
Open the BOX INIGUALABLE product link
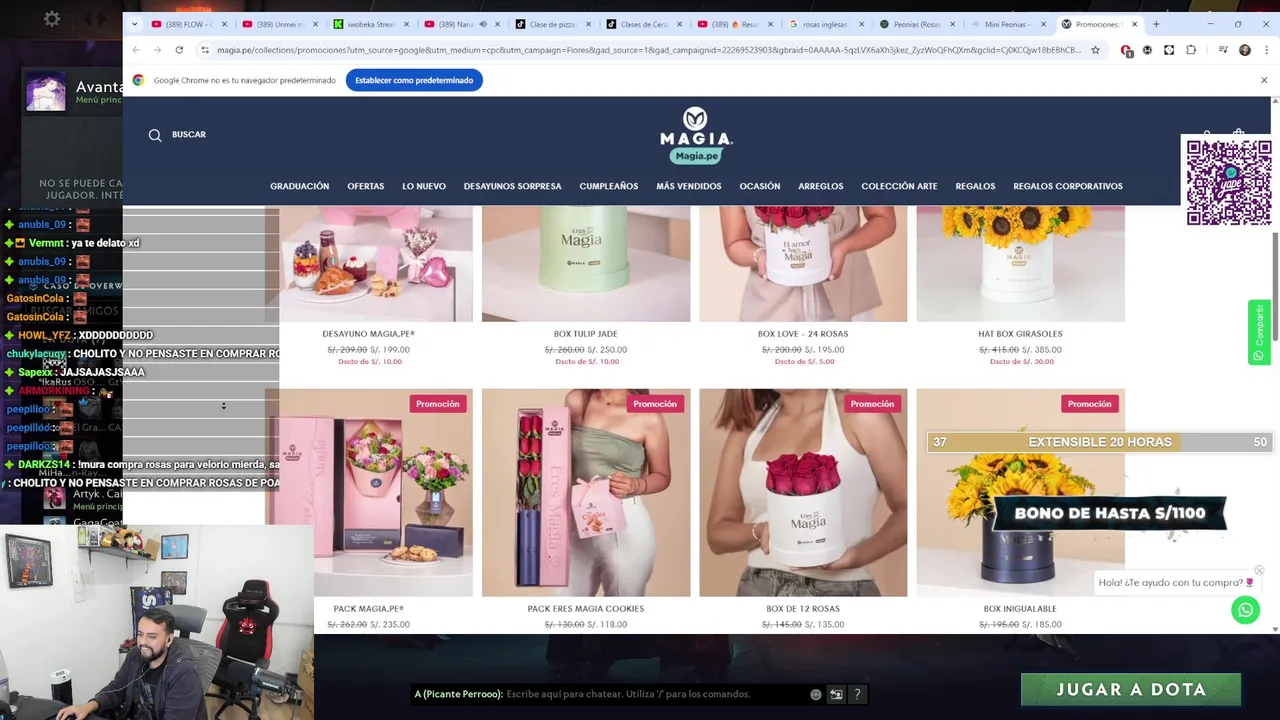(1020, 608)
